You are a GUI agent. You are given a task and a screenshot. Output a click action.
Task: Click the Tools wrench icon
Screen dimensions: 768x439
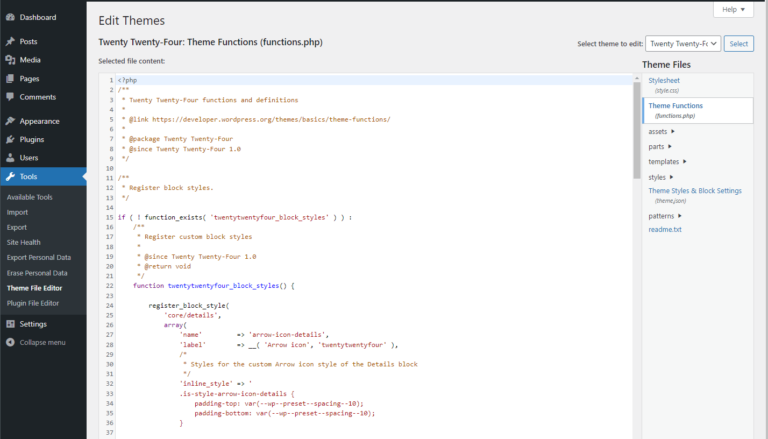click(10, 176)
